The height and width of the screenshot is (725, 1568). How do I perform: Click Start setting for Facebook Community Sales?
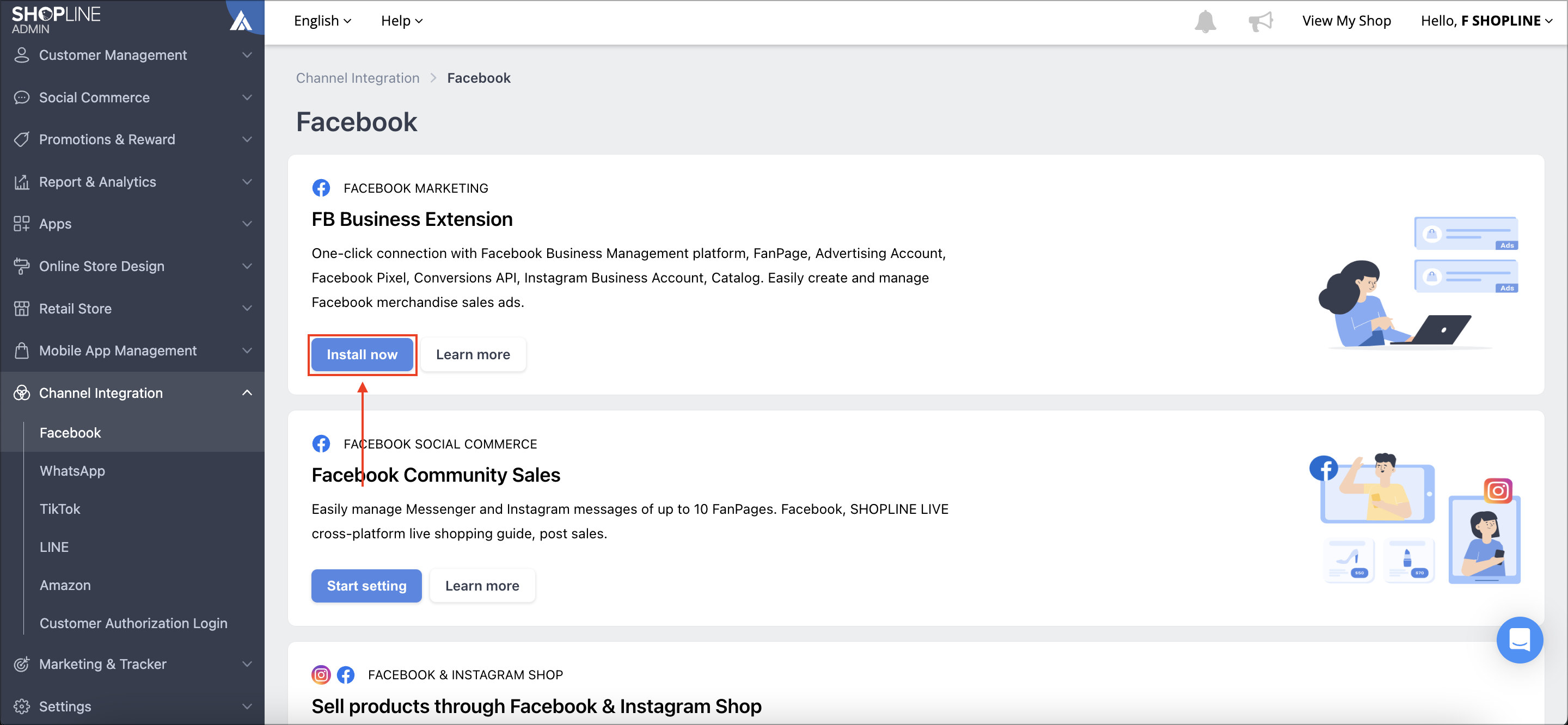(x=366, y=586)
